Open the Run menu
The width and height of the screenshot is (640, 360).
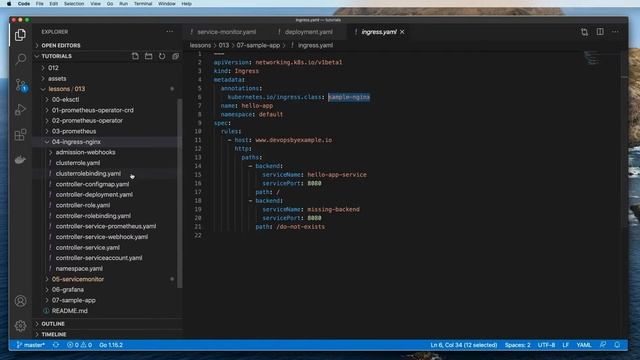point(123,4)
